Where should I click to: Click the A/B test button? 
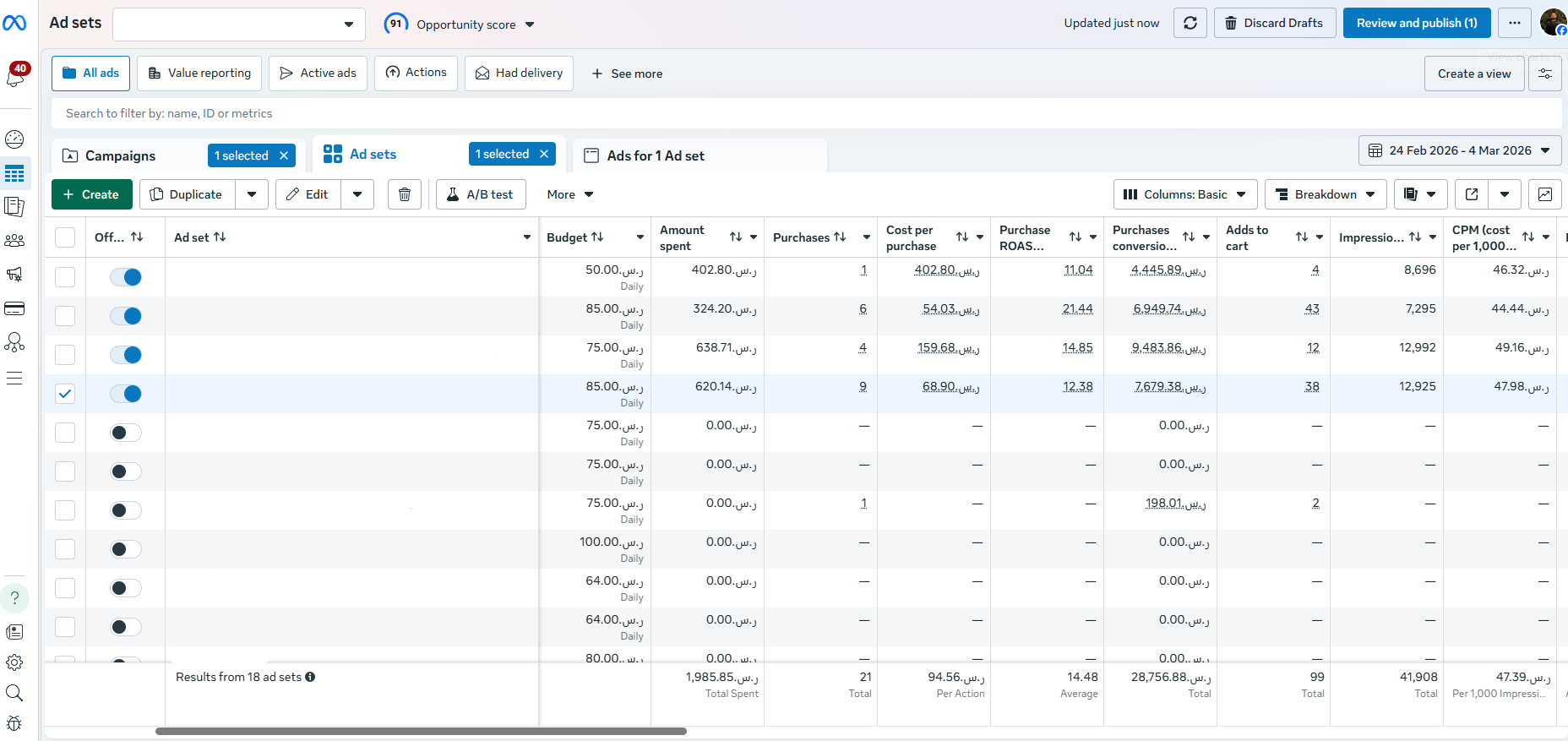point(481,194)
